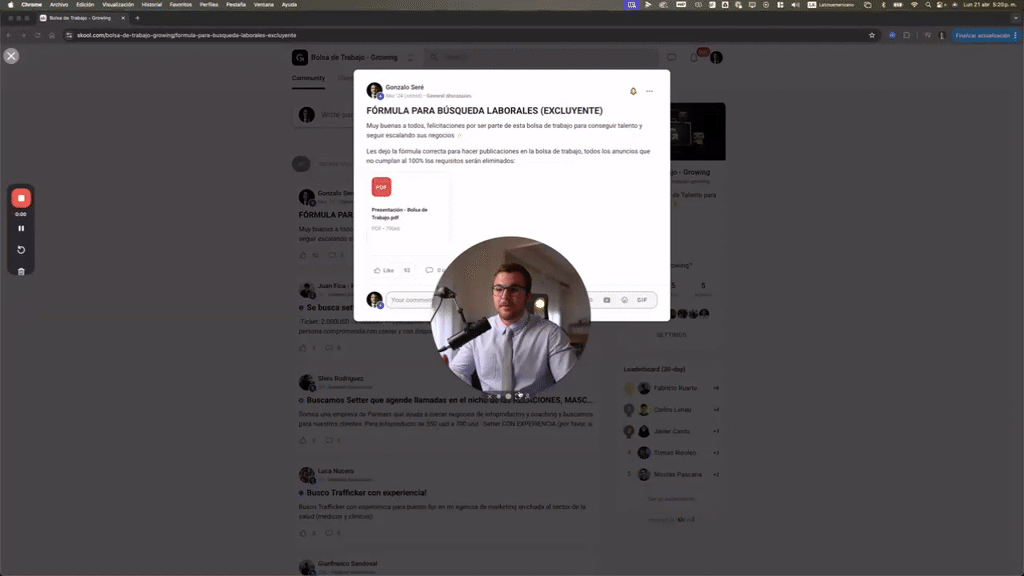Insert a GIF in the comment box
The height and width of the screenshot is (576, 1024).
(x=642, y=300)
